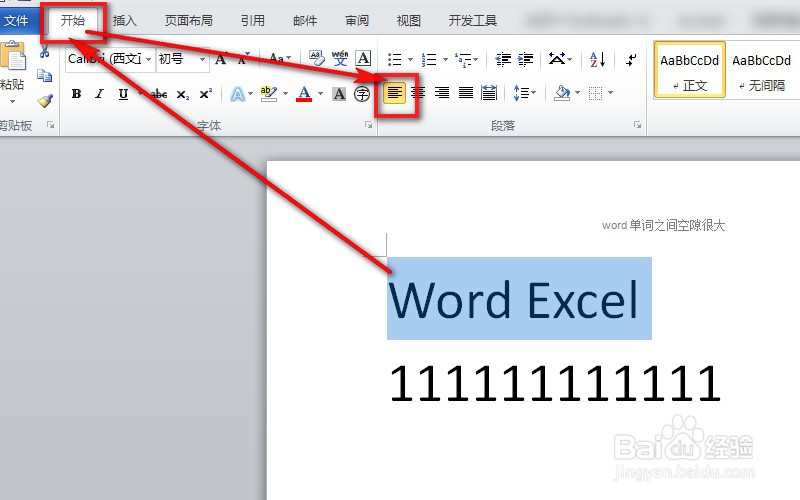This screenshot has width=800, height=500.
Task: Open the Clipboard pane launcher
Action: (50, 125)
